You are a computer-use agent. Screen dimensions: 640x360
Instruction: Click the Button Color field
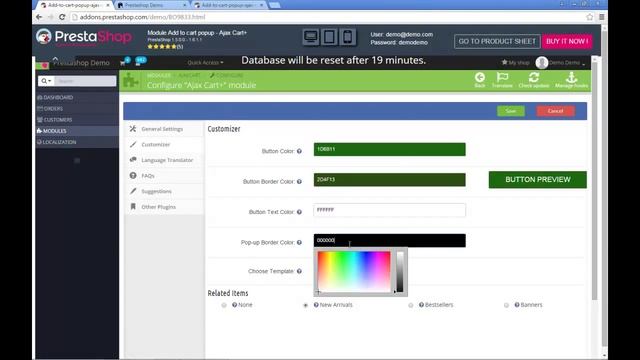coord(389,149)
